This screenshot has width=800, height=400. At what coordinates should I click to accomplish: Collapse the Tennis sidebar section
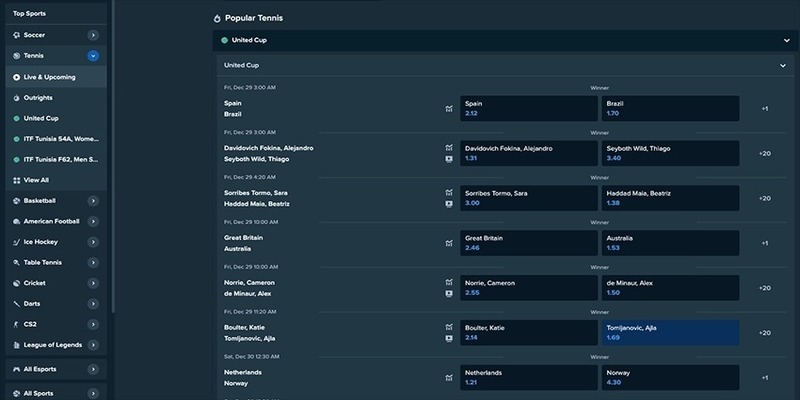pos(93,56)
